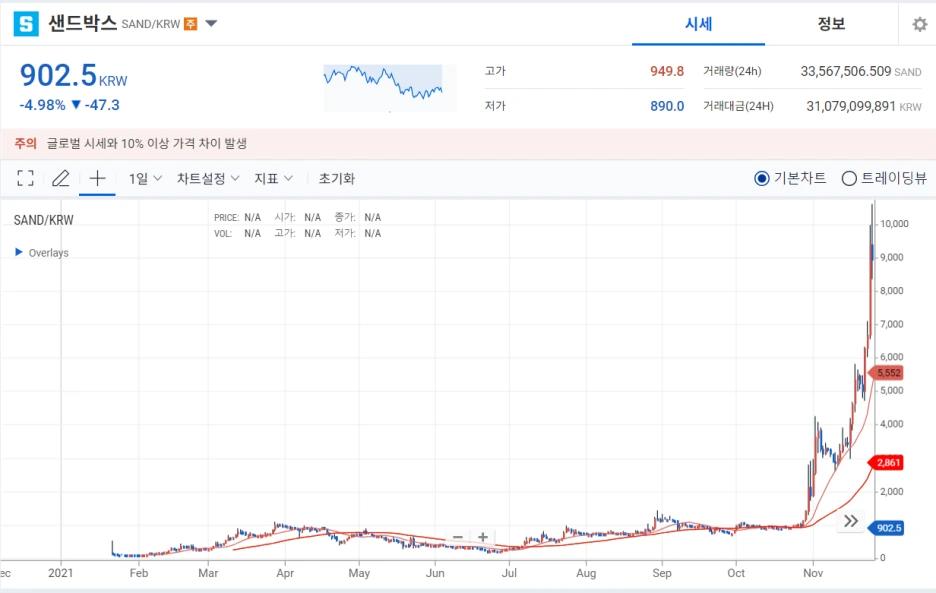Open the 차트설정 dropdown
The width and height of the screenshot is (936, 593).
pyautogui.click(x=208, y=179)
